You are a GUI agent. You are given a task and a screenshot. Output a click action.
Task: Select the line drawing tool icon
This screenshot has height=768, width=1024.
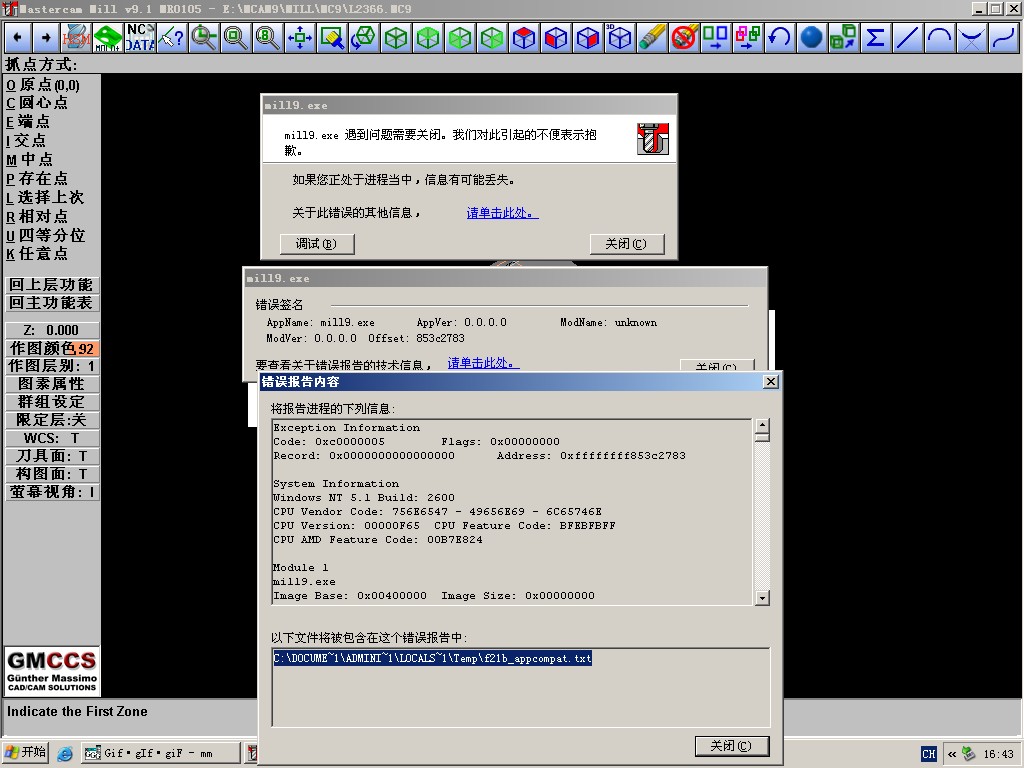908,38
